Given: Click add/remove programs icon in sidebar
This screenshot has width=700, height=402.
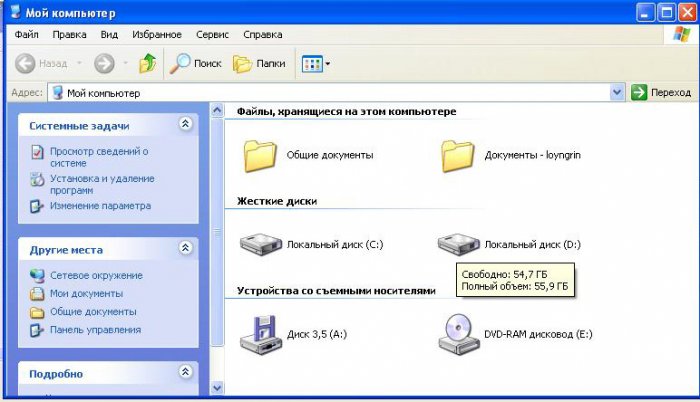Looking at the screenshot, I should (37, 179).
